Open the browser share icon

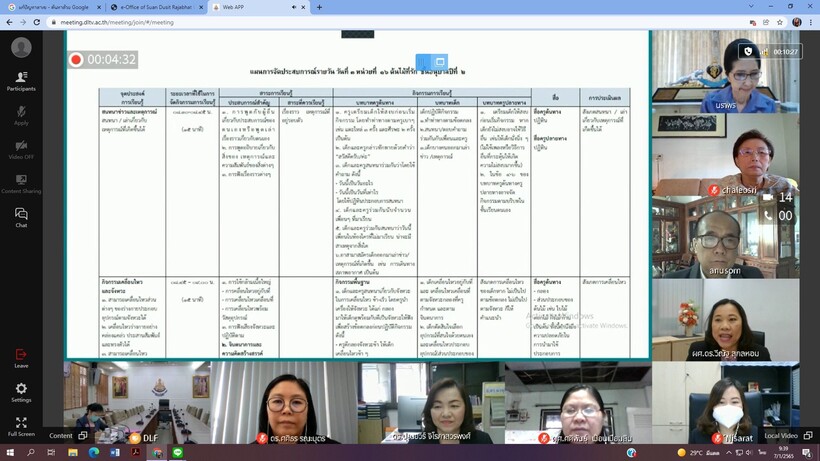[766, 22]
